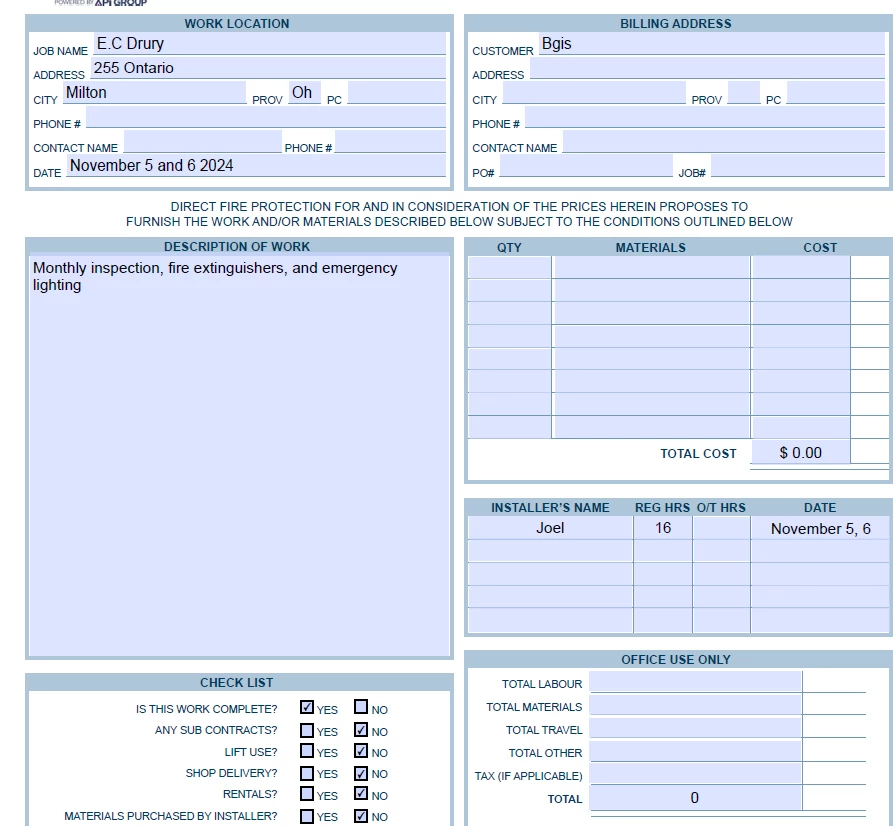Select the Total Cost field showing $ 0.00

(x=801, y=453)
